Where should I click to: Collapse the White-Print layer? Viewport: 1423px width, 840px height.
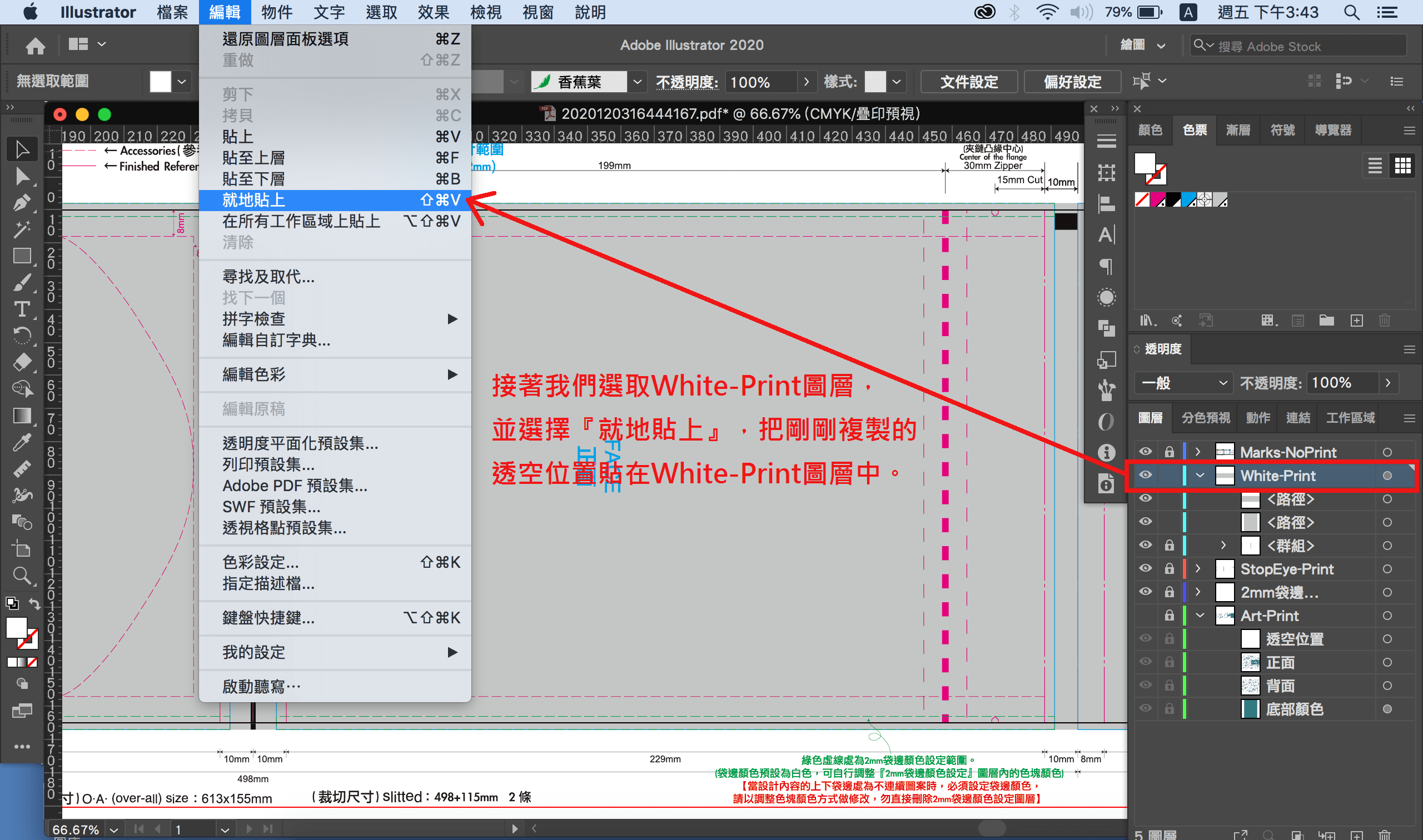pos(1200,476)
